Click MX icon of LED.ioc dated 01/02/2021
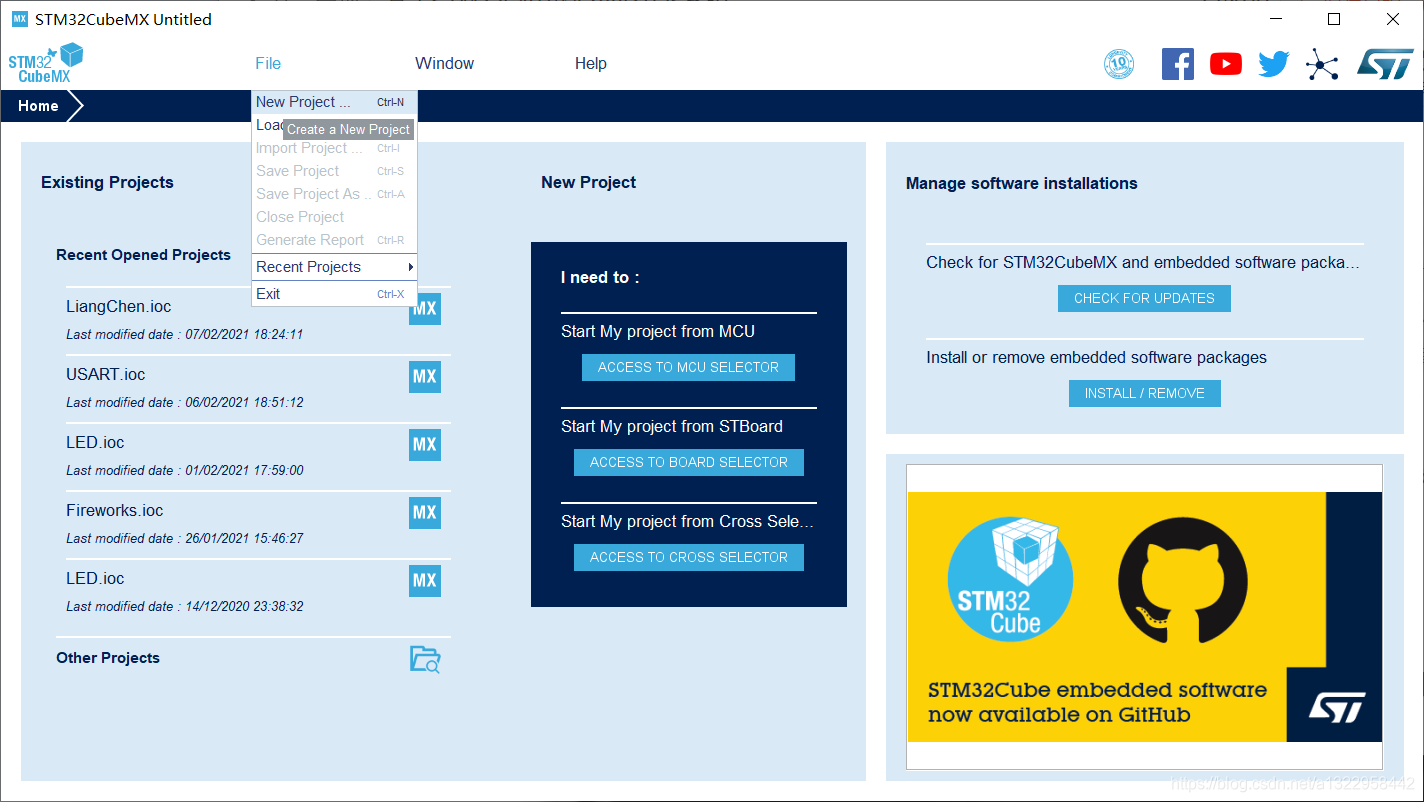 click(x=425, y=445)
